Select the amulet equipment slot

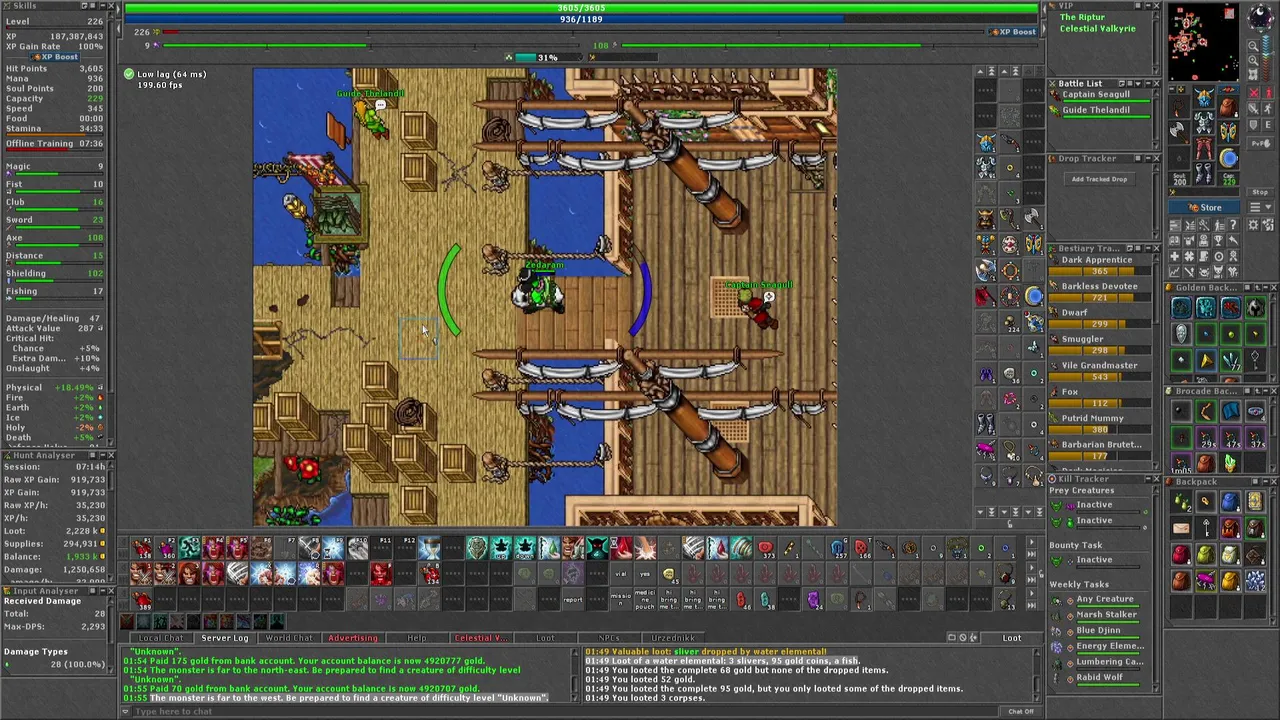[x=1179, y=107]
